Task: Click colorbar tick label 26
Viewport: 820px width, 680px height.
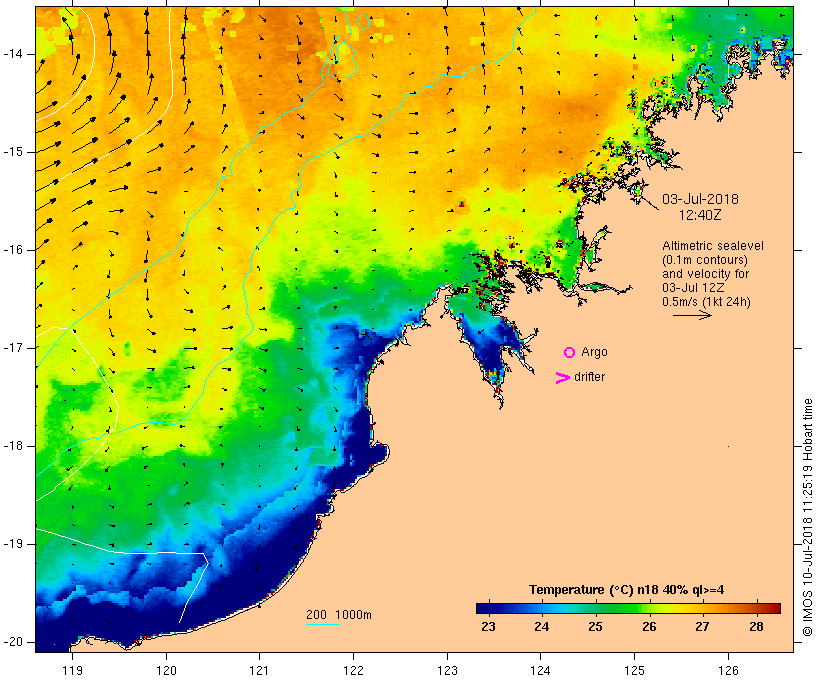Action: coord(650,627)
